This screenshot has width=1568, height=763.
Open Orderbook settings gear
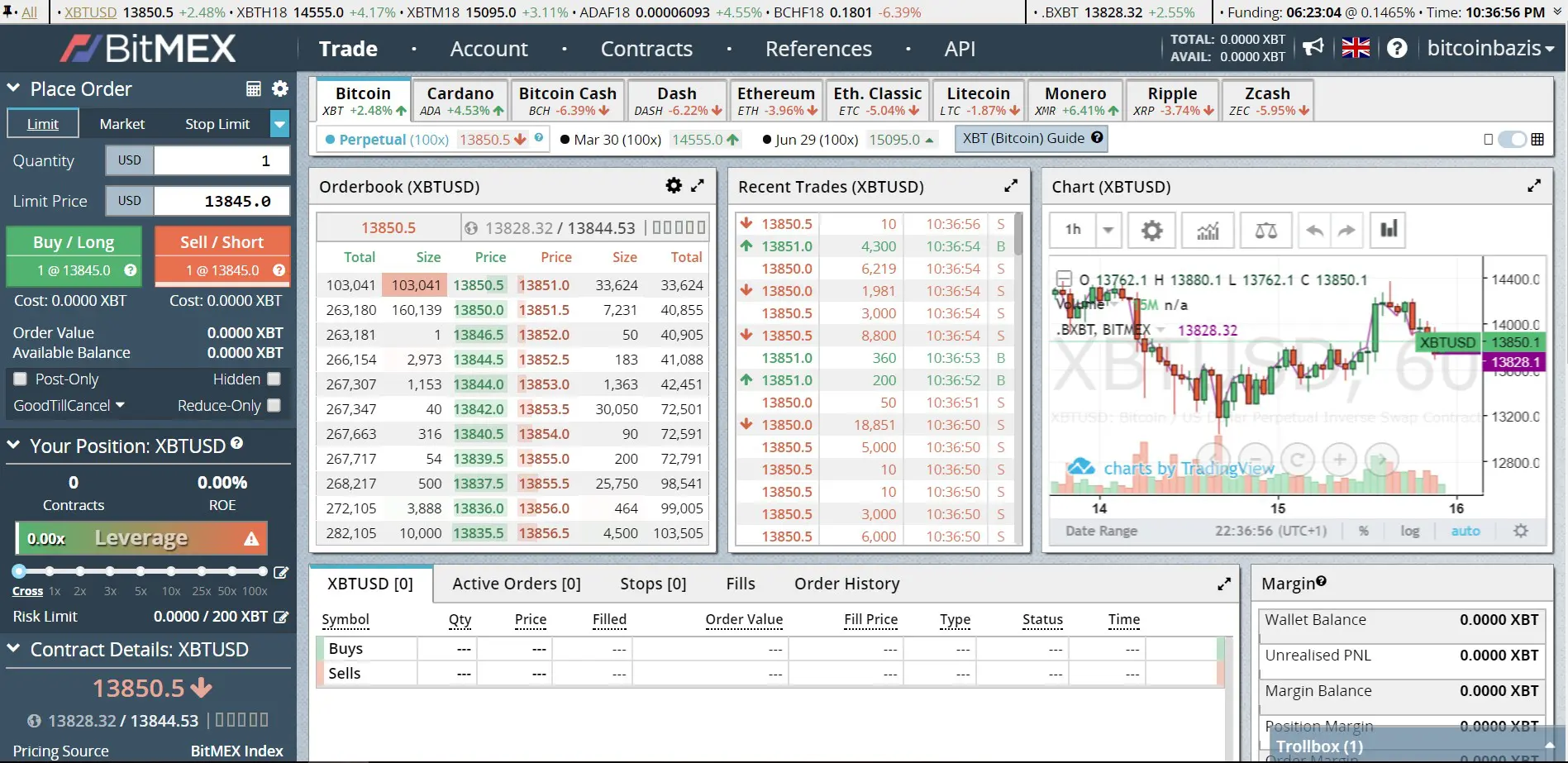click(674, 186)
